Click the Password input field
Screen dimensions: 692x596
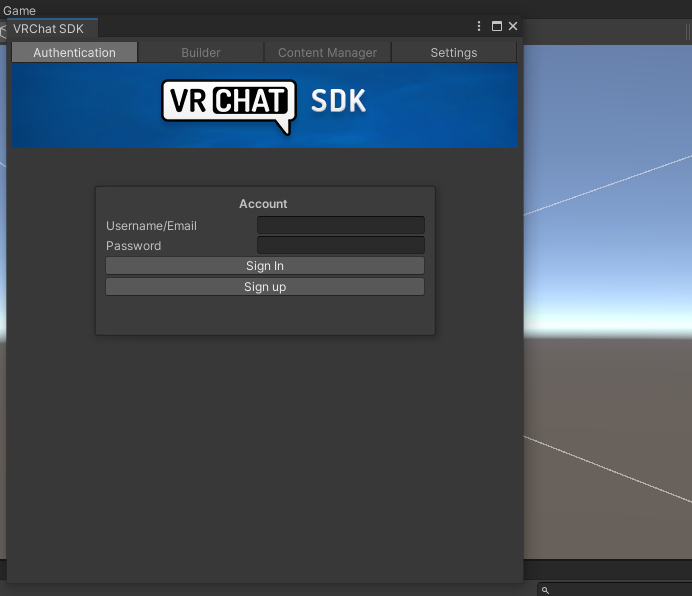(x=341, y=245)
